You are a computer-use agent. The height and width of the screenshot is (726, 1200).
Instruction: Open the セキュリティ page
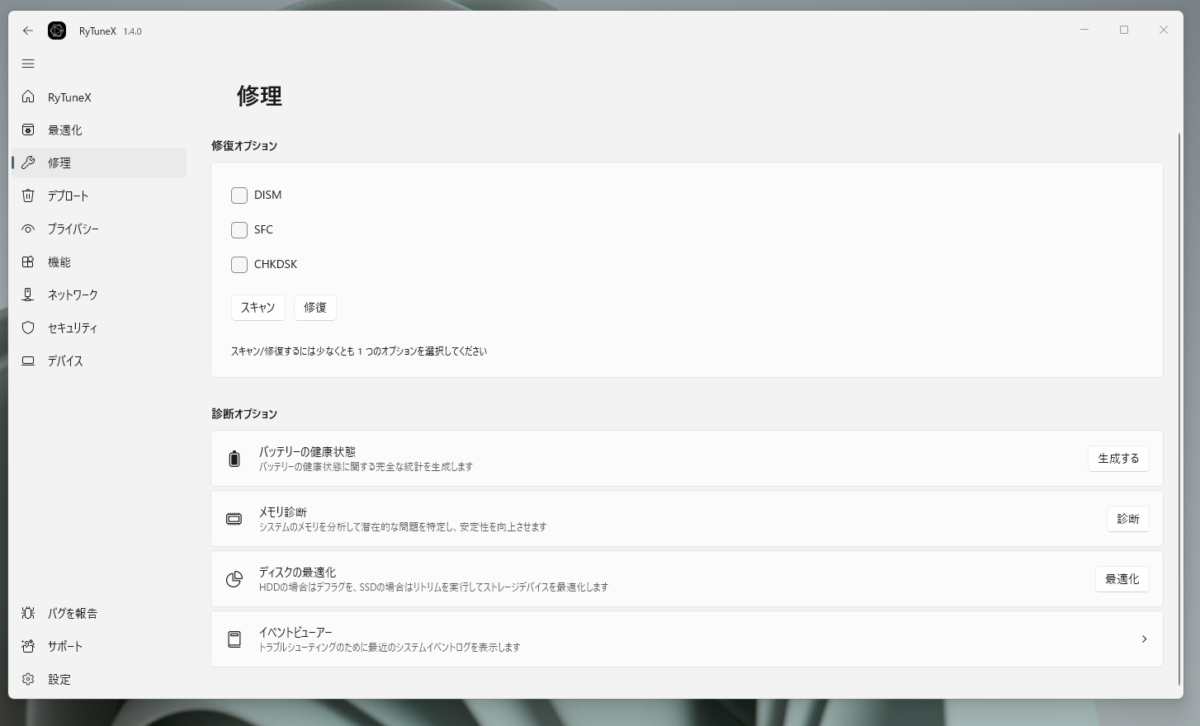coord(99,328)
